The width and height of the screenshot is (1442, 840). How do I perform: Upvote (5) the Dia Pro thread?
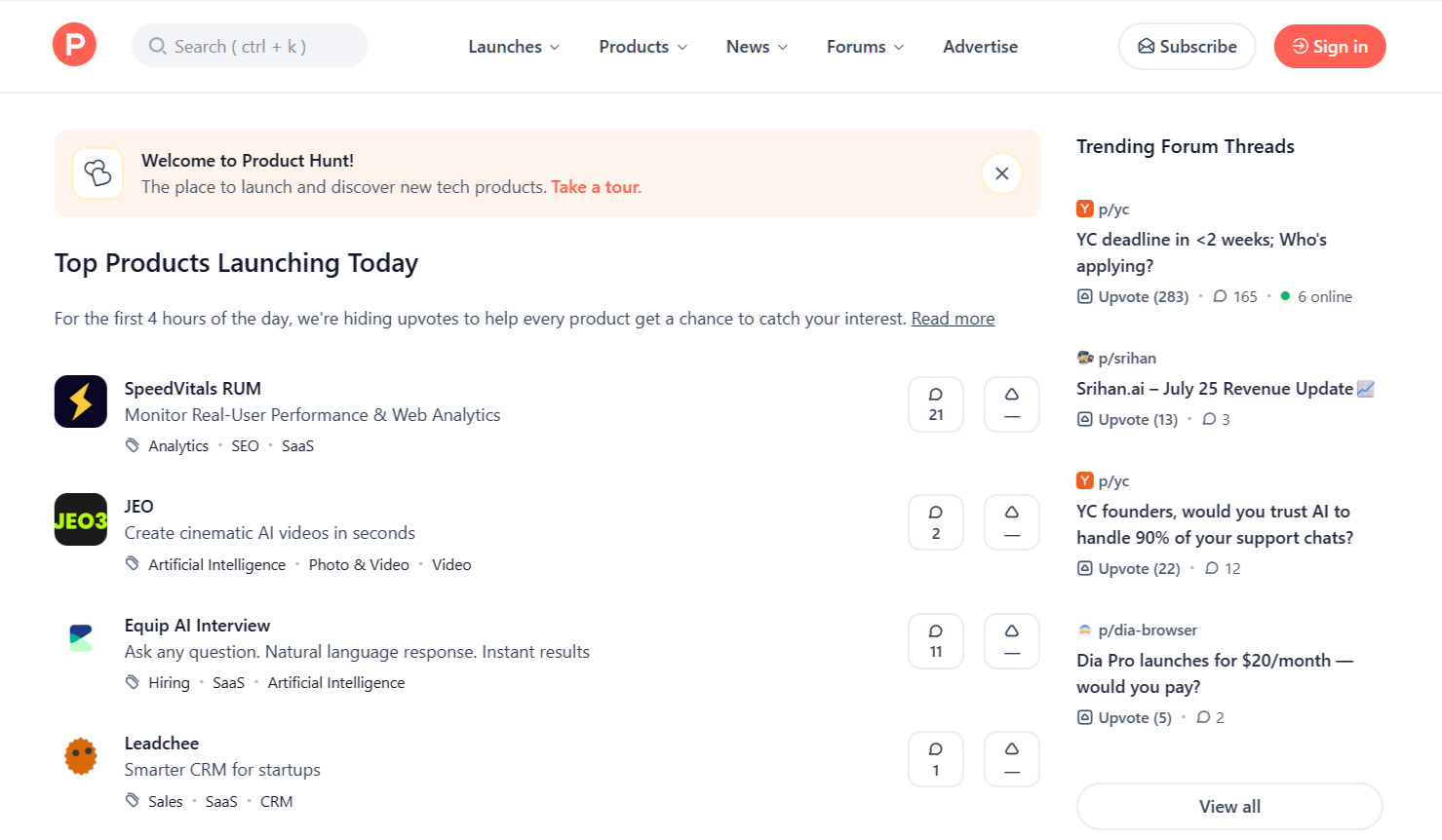1124,718
